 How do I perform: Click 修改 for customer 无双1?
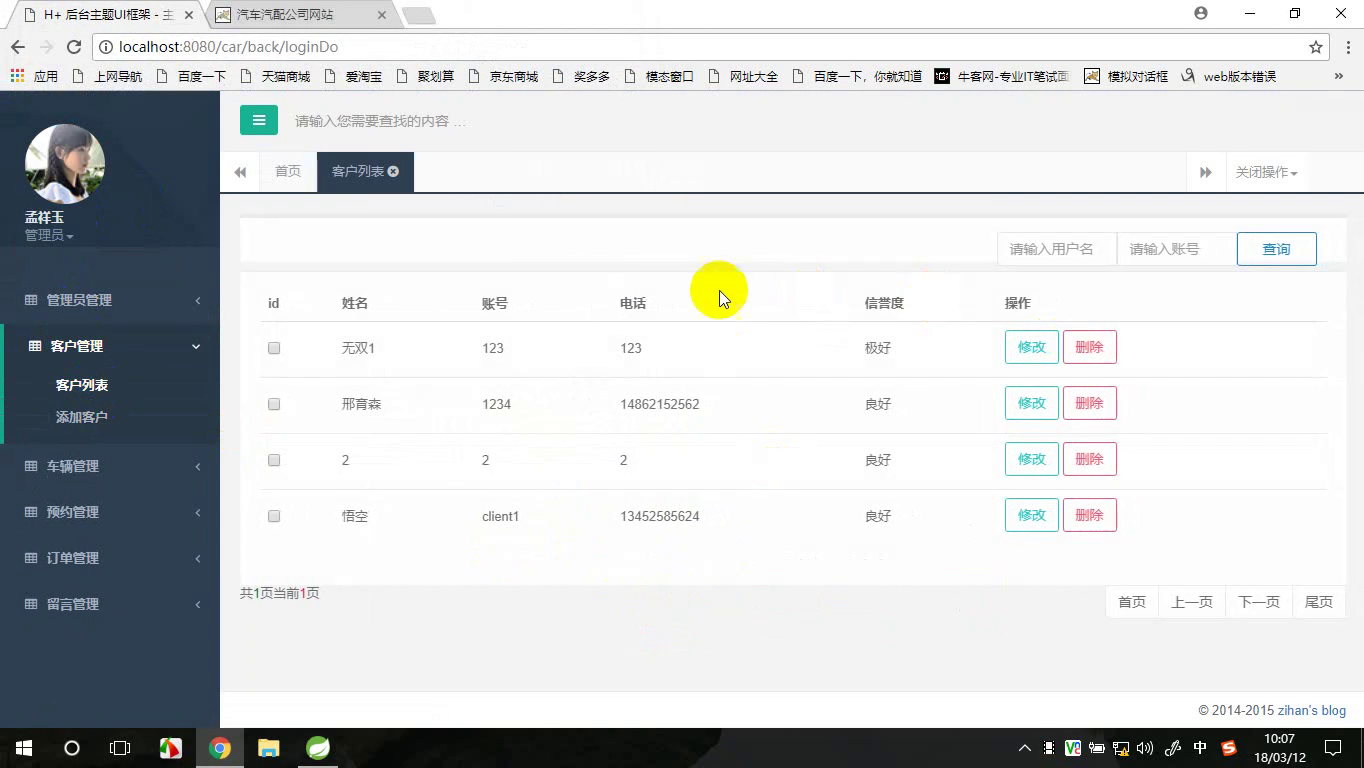tap(1031, 347)
